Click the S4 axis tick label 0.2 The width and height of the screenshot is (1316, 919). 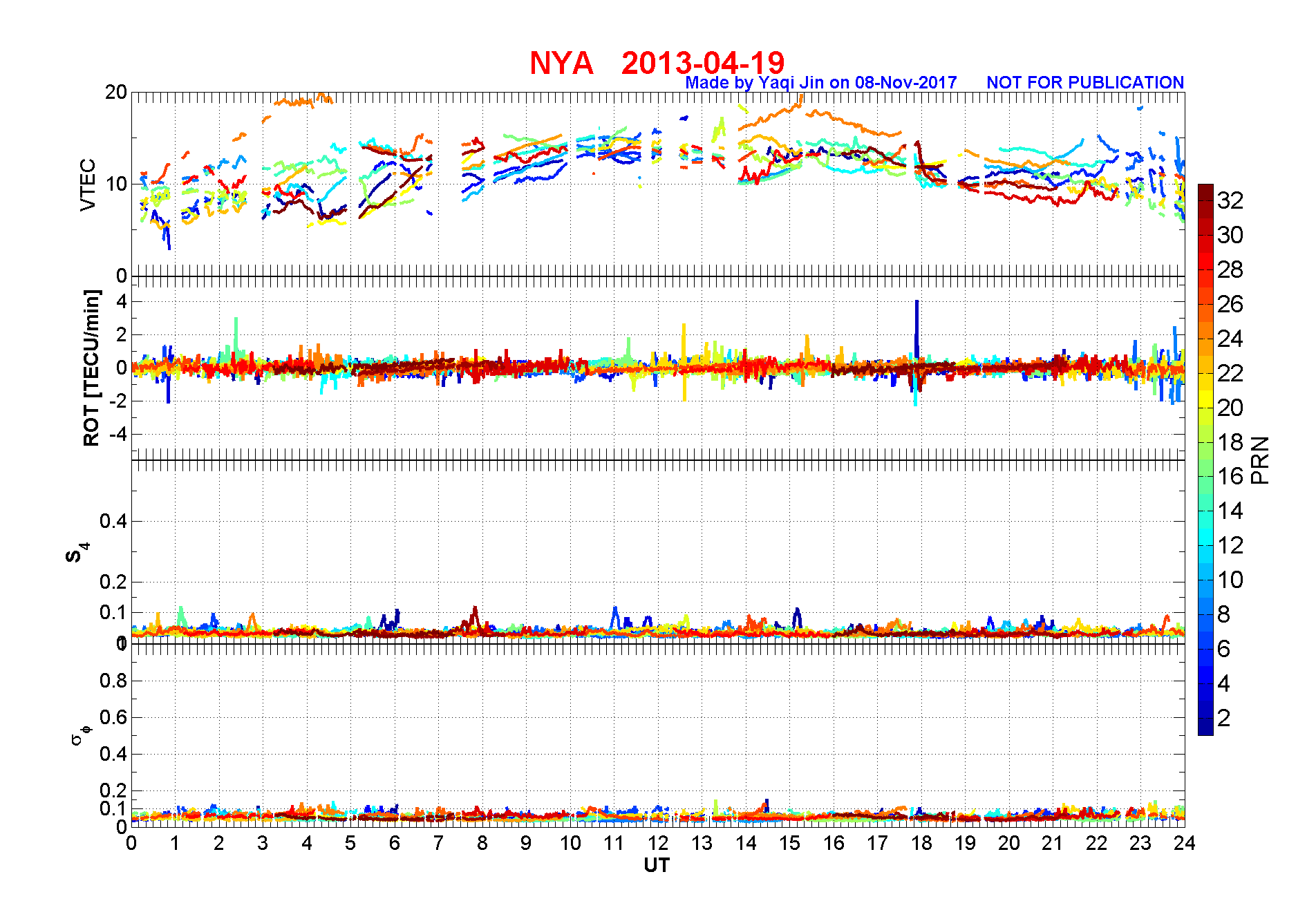(113, 582)
